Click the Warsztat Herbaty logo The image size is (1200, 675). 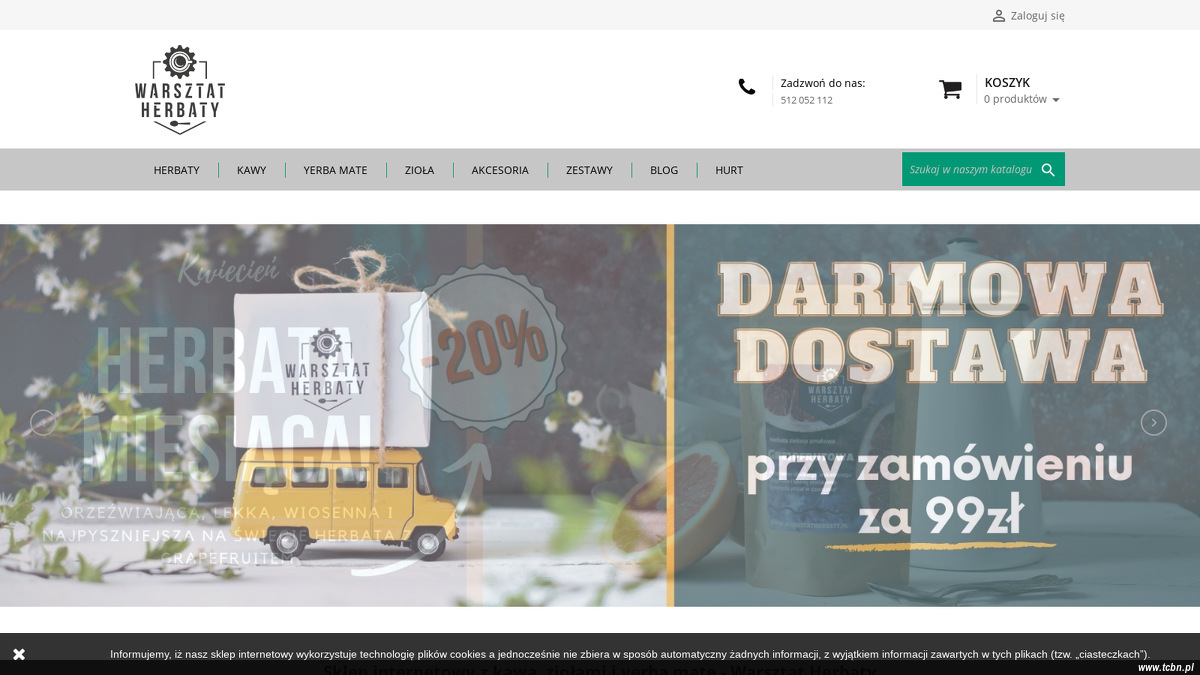coord(180,89)
